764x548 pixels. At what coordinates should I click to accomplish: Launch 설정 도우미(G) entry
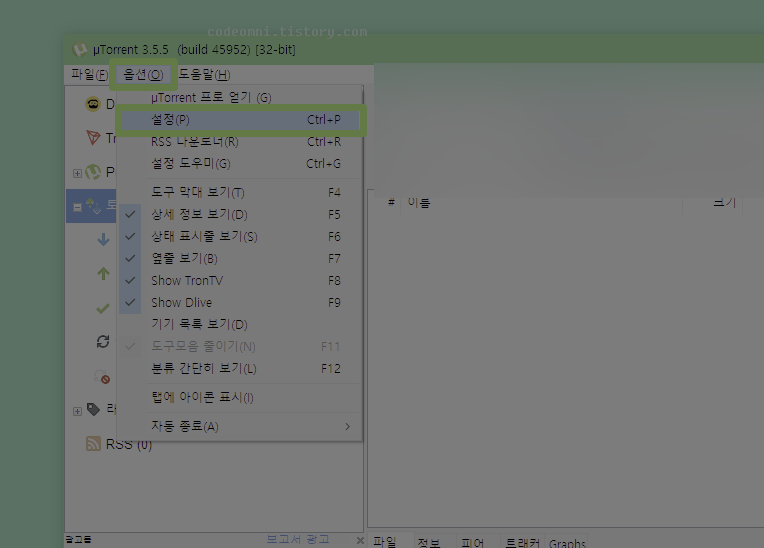(x=241, y=164)
